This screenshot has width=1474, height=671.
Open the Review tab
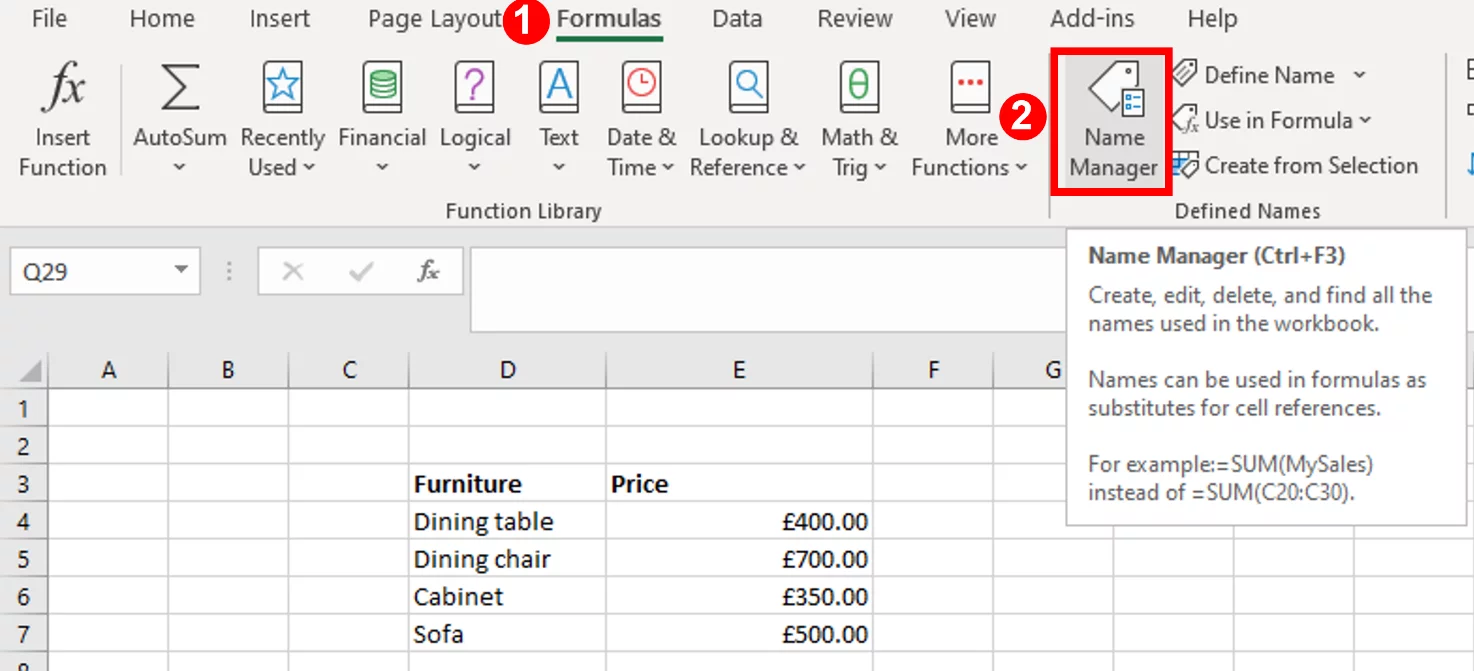853,18
